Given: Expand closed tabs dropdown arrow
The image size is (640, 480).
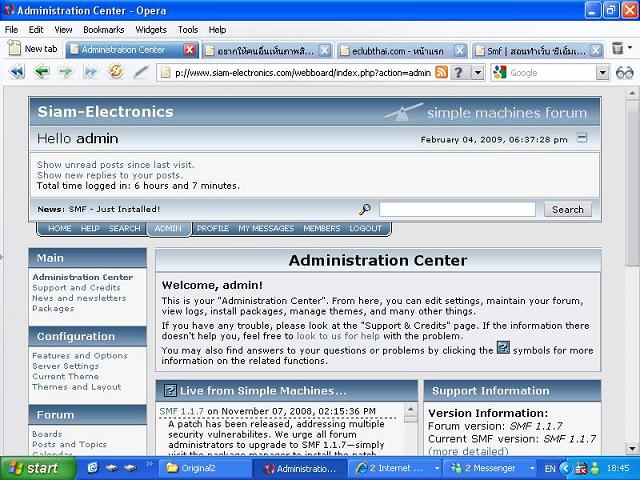Looking at the screenshot, I should pos(630,48).
